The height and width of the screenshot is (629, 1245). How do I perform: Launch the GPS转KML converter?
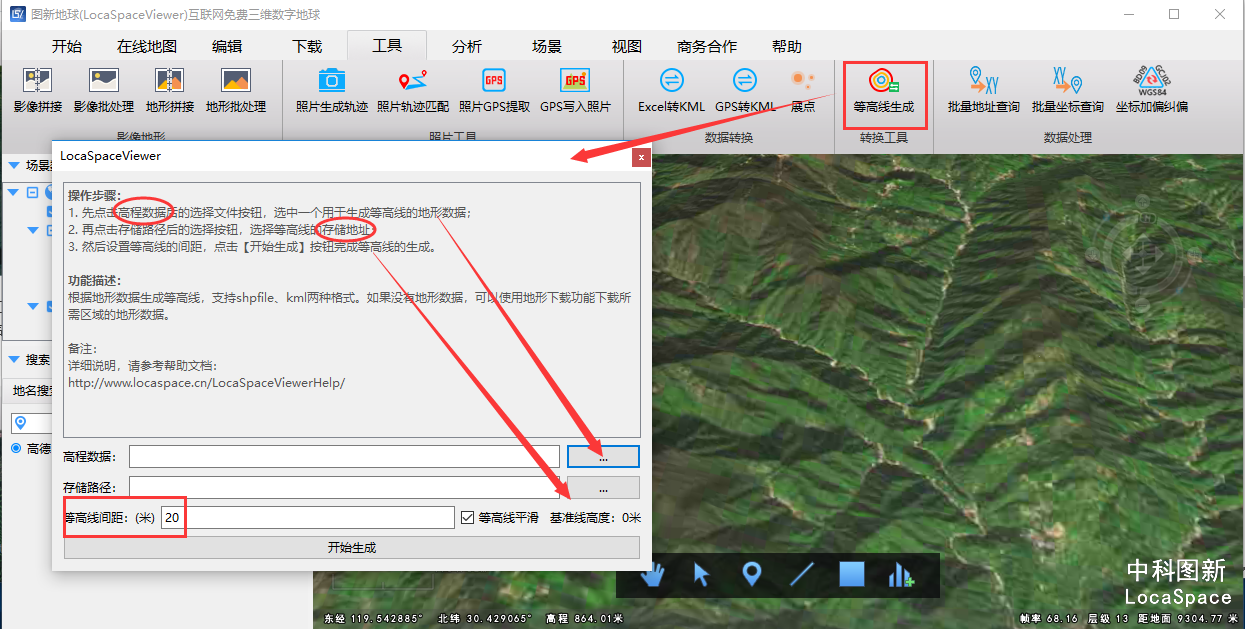745,90
